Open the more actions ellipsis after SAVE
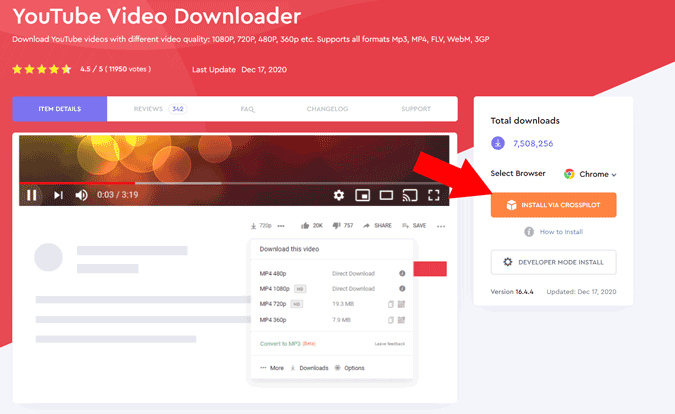675x414 pixels. coord(441,226)
